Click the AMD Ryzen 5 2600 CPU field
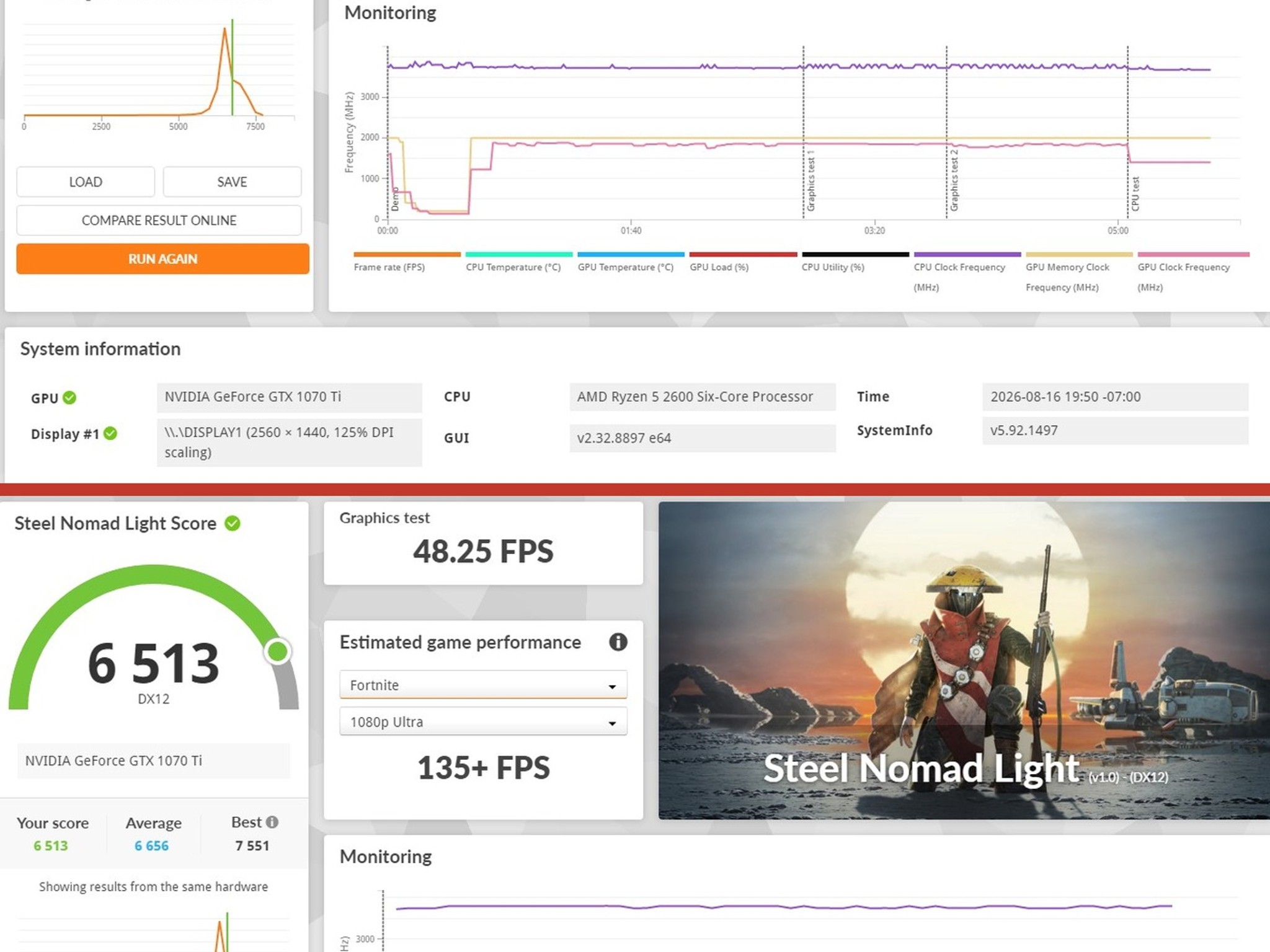Screen dimensions: 1270x952 703,397
